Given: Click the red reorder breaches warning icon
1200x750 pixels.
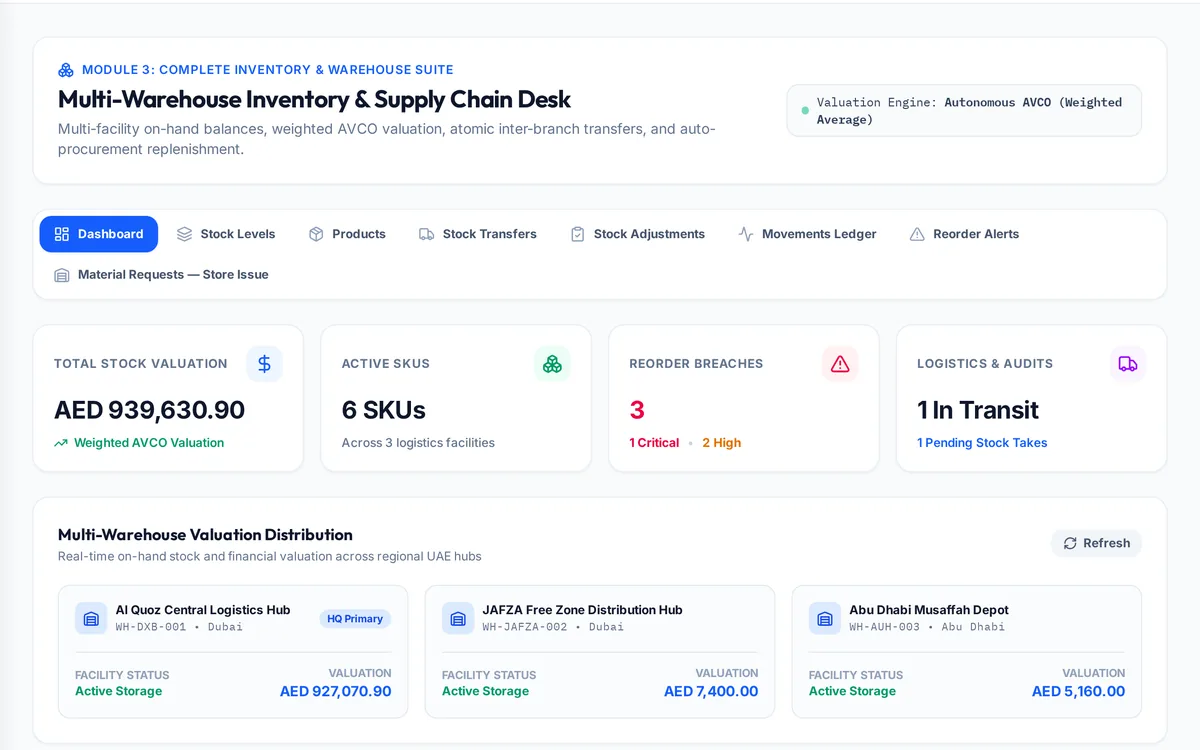Looking at the screenshot, I should tap(840, 364).
